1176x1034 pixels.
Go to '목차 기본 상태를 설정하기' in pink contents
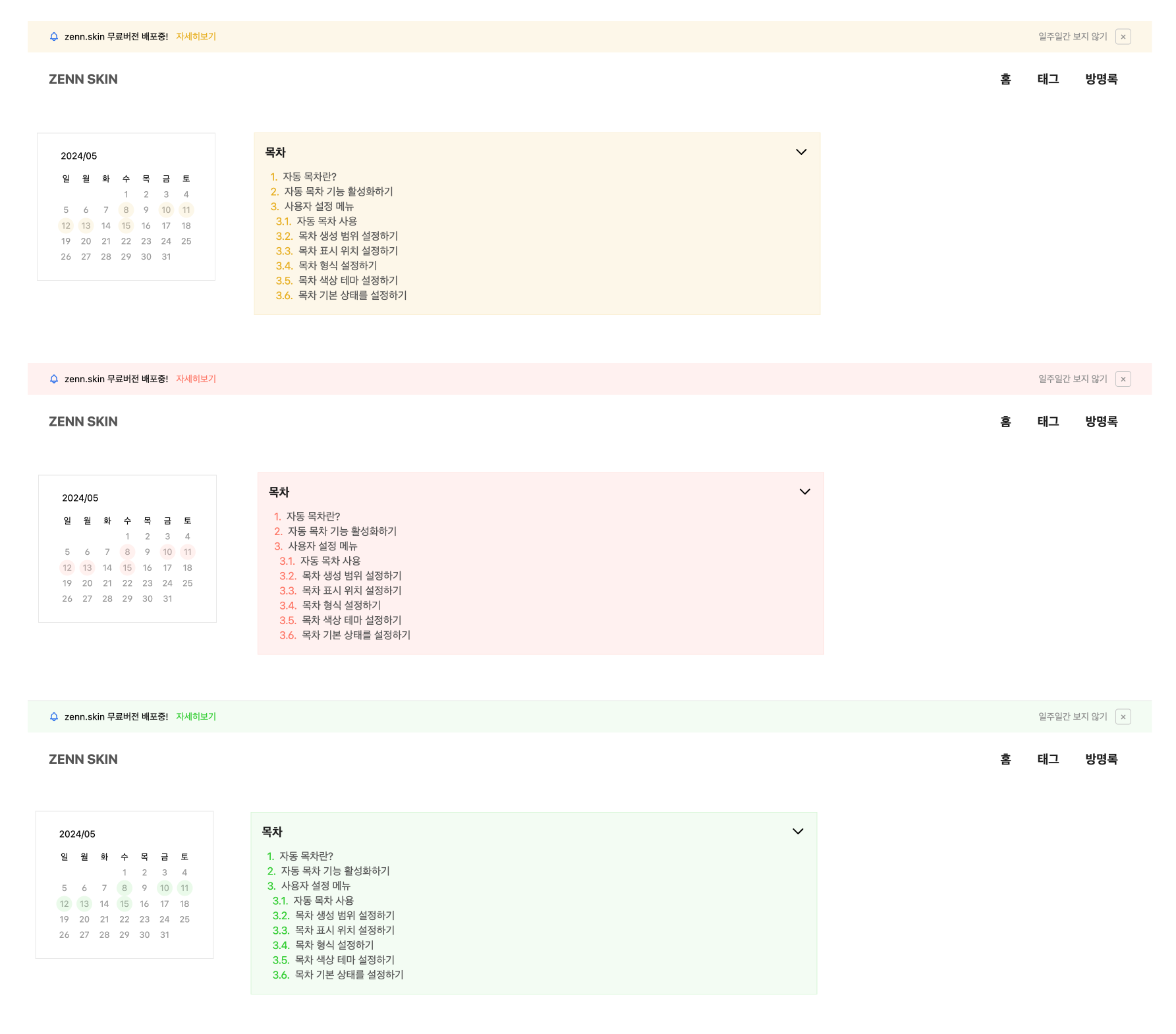(356, 635)
